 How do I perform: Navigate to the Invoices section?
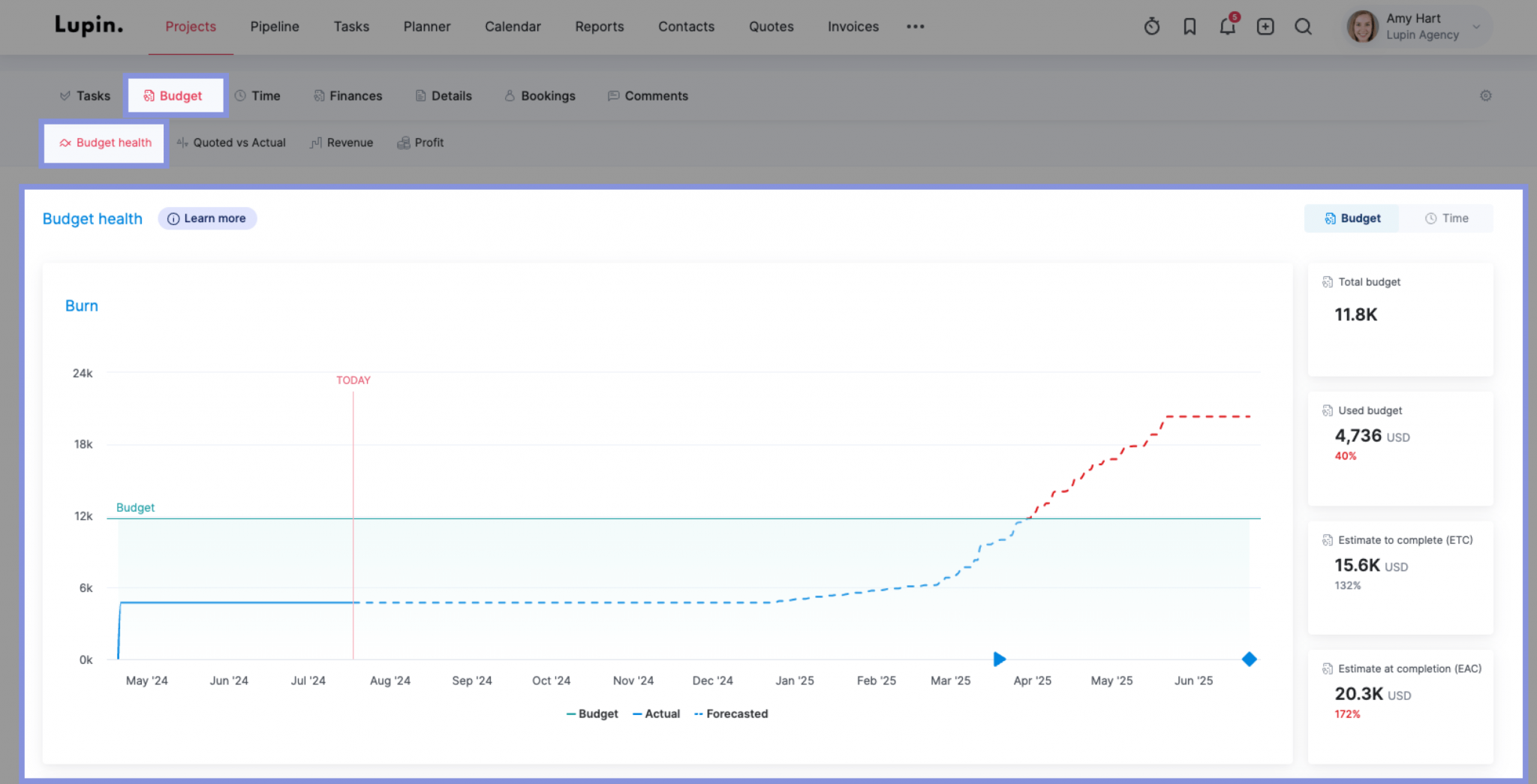(853, 26)
